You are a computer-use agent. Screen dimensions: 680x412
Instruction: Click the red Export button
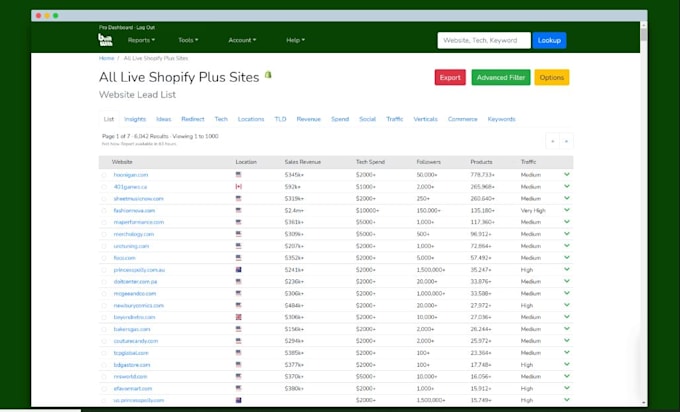click(x=450, y=78)
